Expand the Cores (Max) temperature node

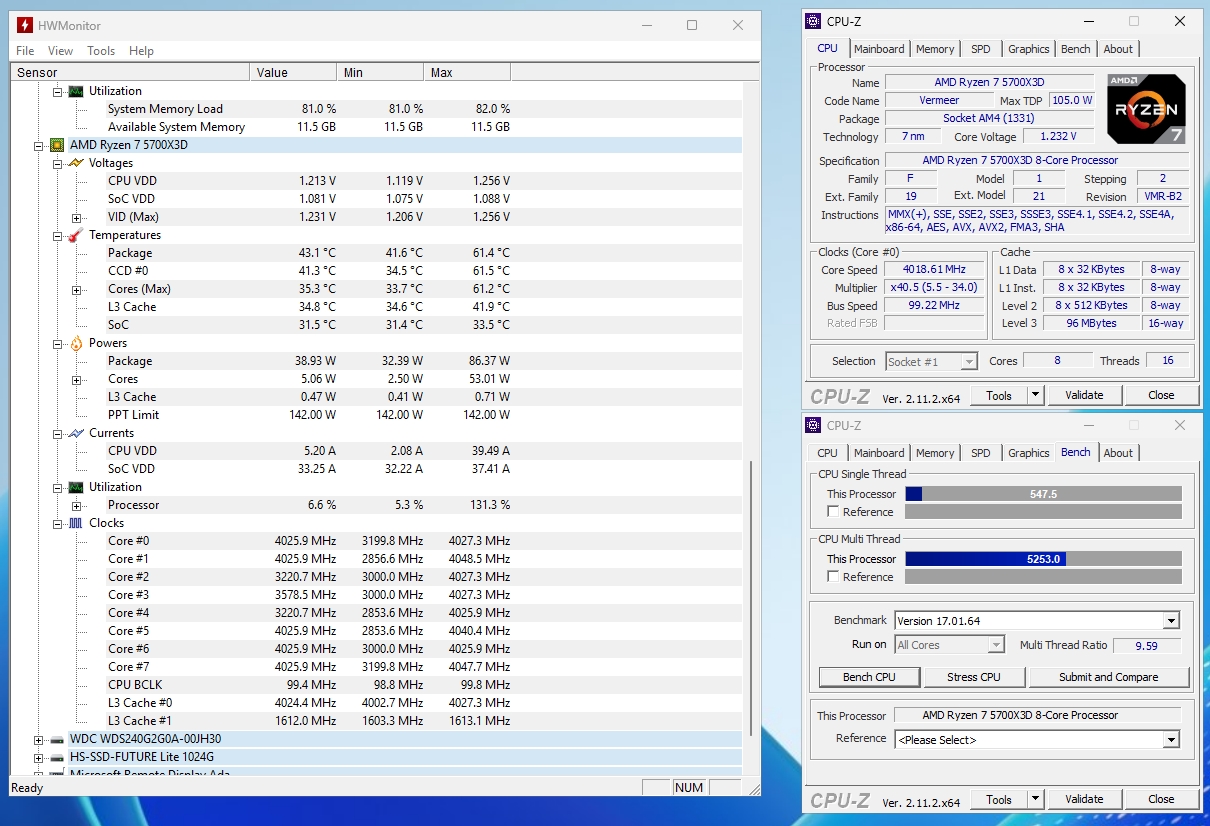[x=76, y=289]
